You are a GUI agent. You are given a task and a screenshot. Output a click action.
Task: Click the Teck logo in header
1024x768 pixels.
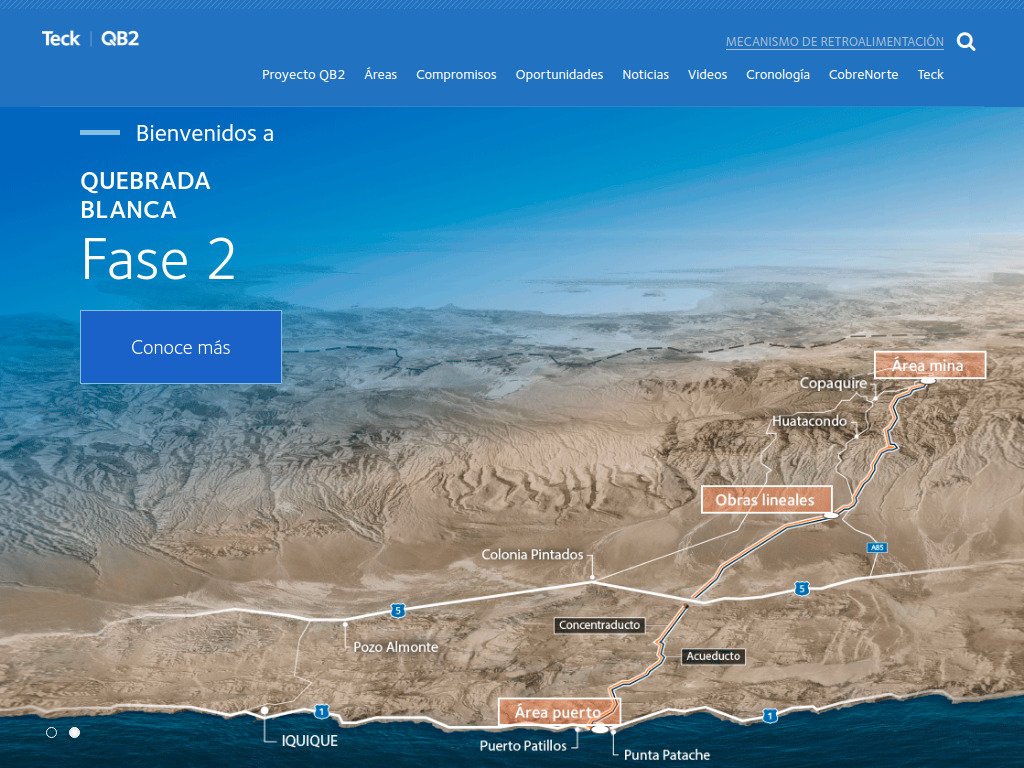[x=60, y=39]
